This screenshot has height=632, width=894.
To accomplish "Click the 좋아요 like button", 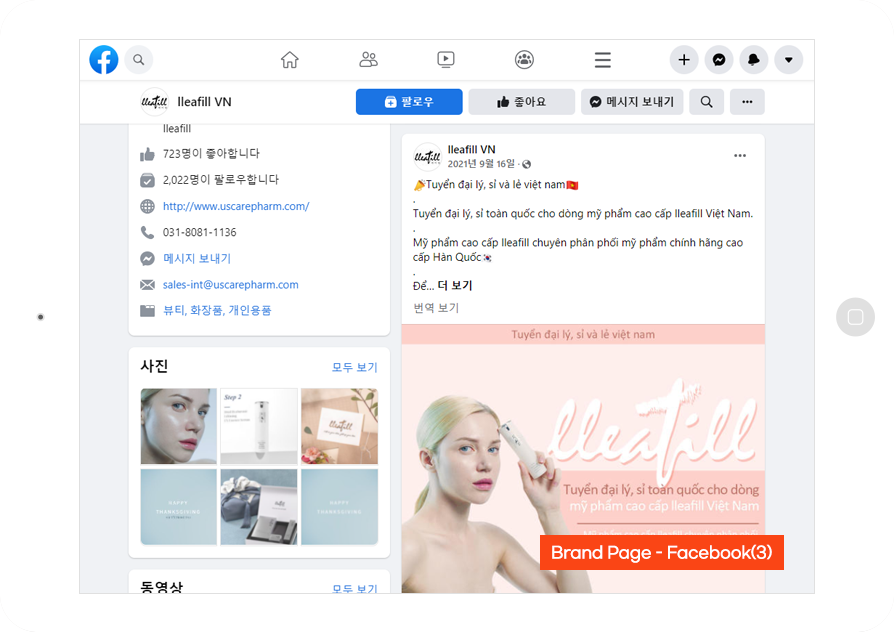I will pyautogui.click(x=522, y=102).
